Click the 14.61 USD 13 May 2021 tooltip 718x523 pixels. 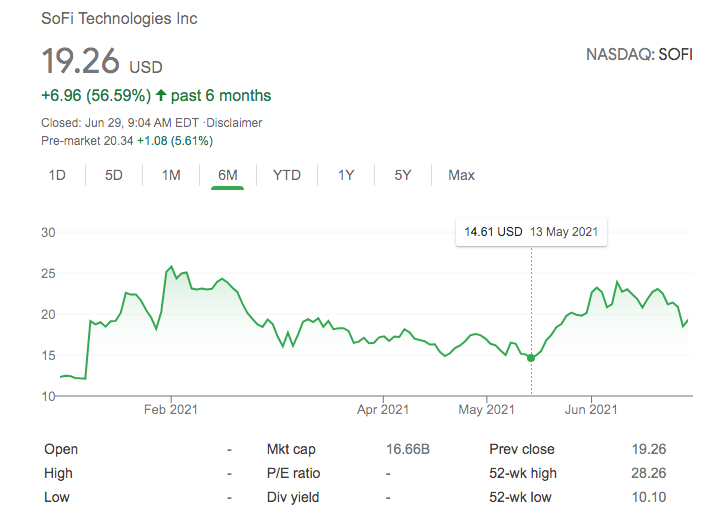pos(531,232)
